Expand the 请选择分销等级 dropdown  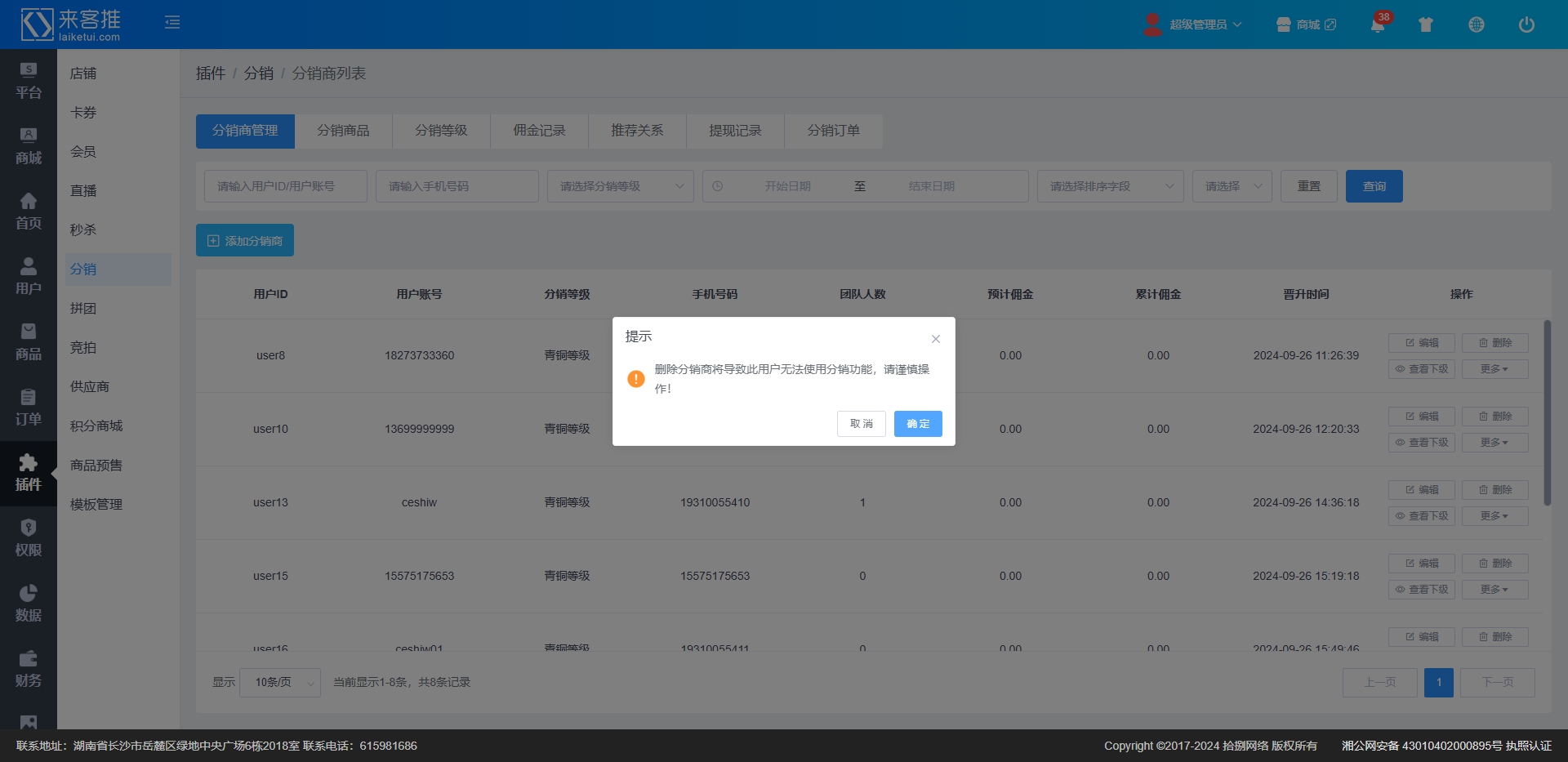(620, 186)
